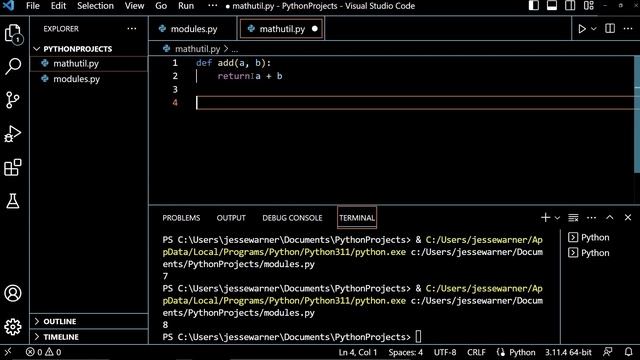Open the notifications bell
Screen dimensions: 640x360
[629, 352]
